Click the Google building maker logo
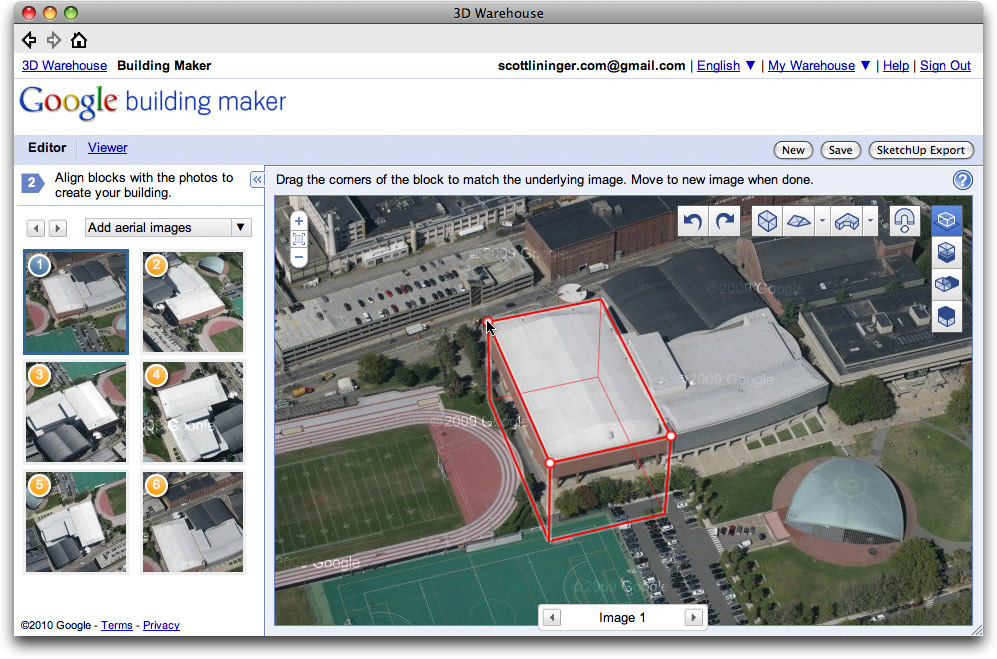 [153, 102]
